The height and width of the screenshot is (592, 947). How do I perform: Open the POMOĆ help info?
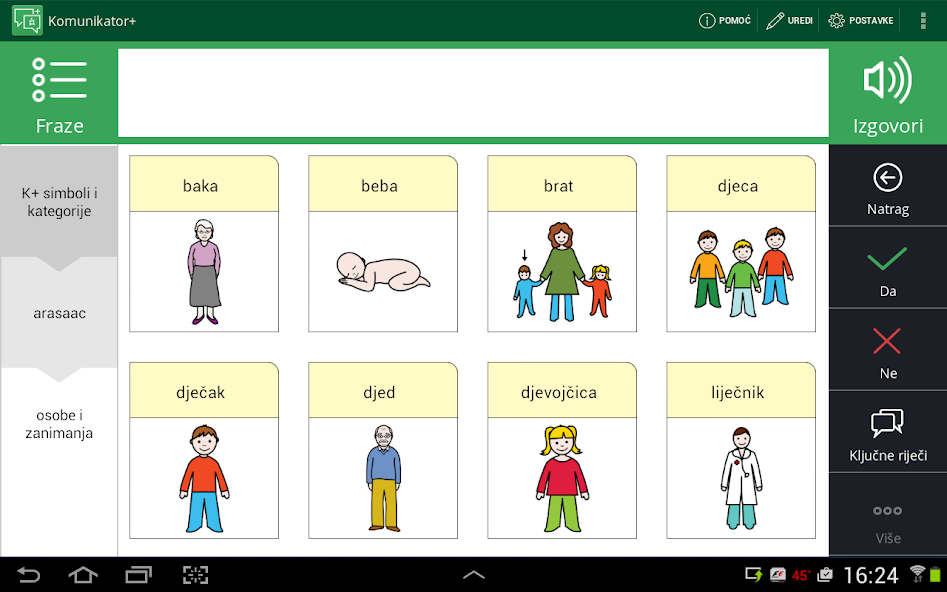point(724,20)
